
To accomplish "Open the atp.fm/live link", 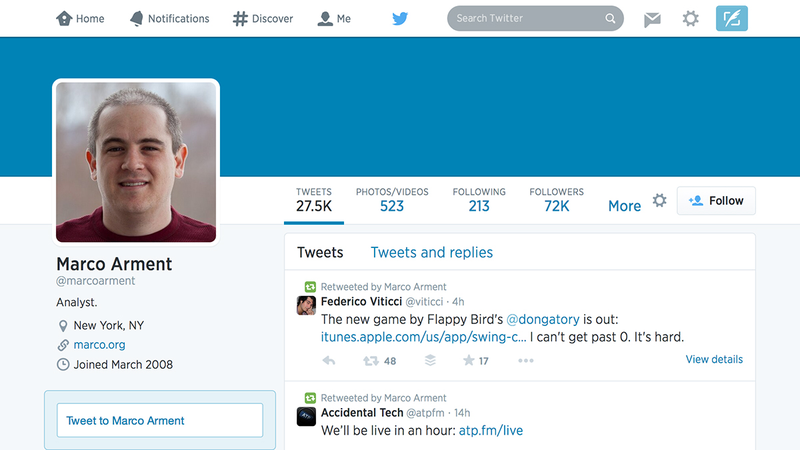I will pos(491,431).
